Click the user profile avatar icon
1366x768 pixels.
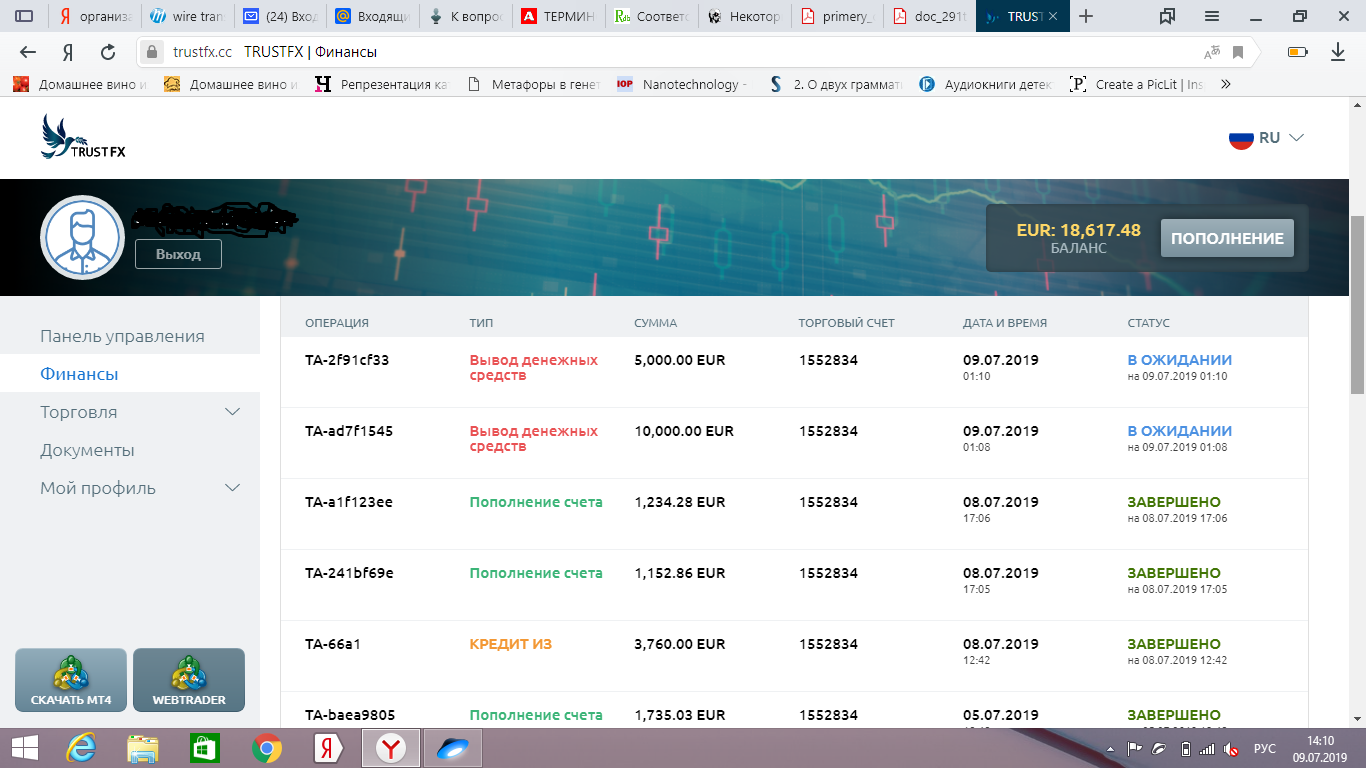point(82,237)
